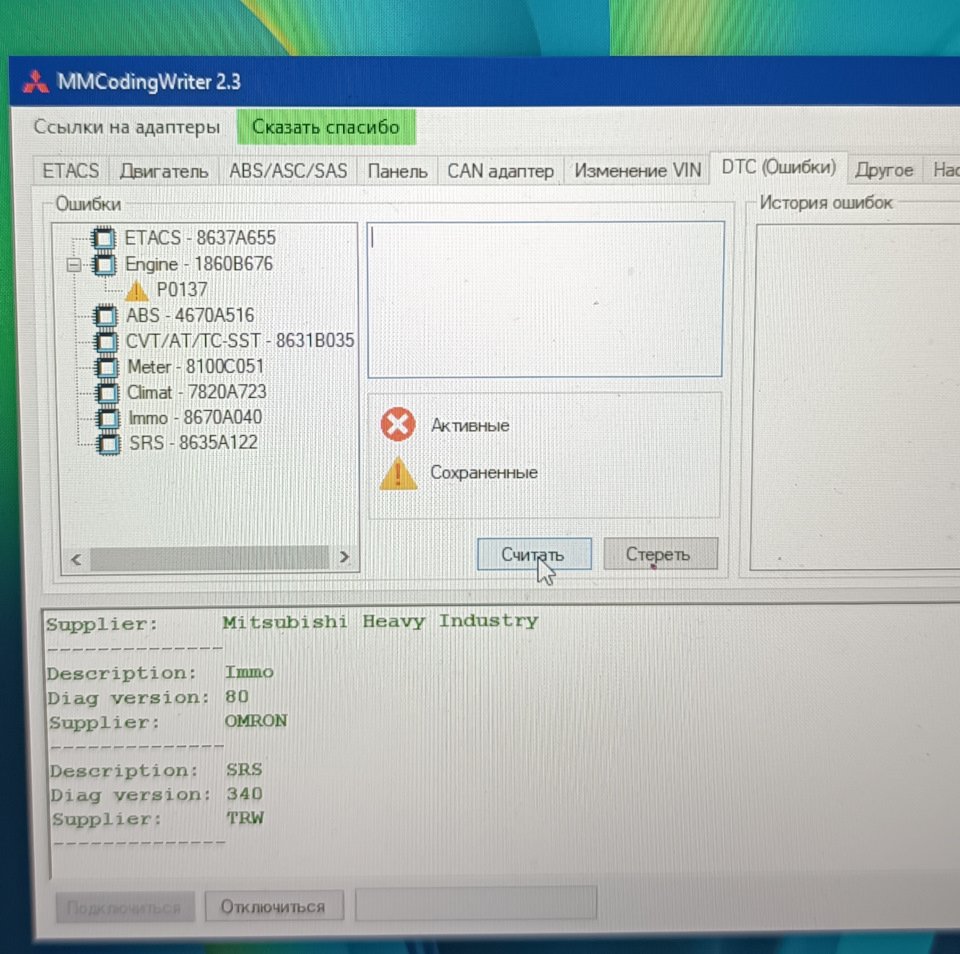Select the P0137 error code
Viewport: 960px width, 954px height.
tap(182, 290)
